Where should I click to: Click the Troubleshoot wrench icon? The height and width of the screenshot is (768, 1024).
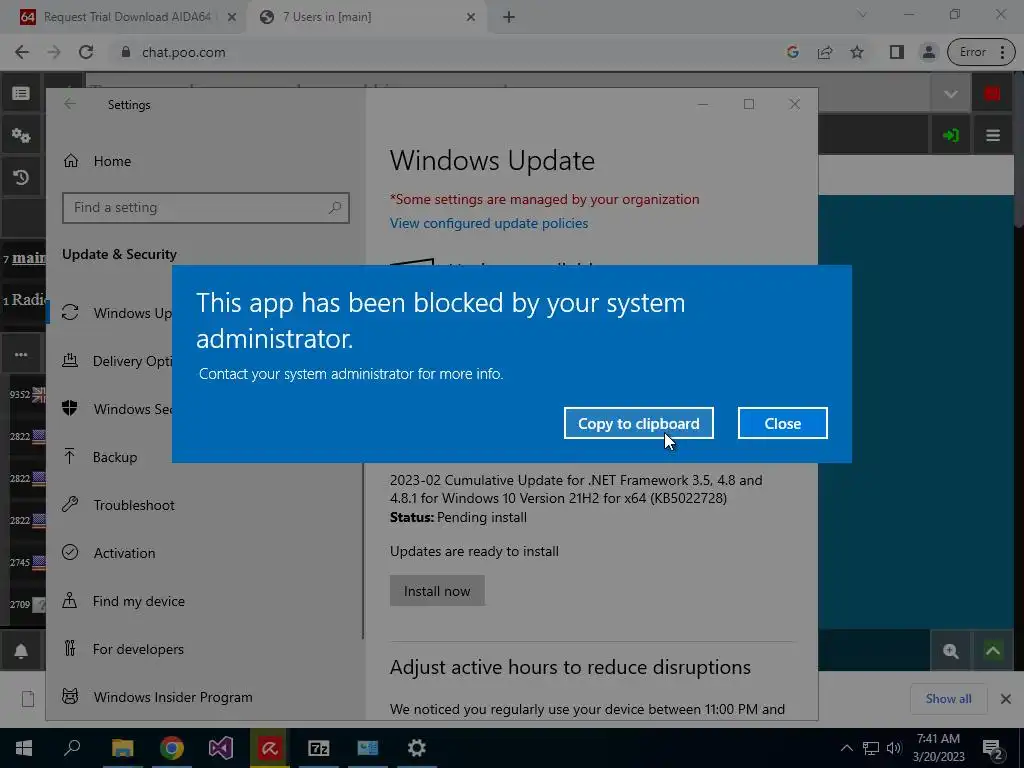tap(70, 504)
